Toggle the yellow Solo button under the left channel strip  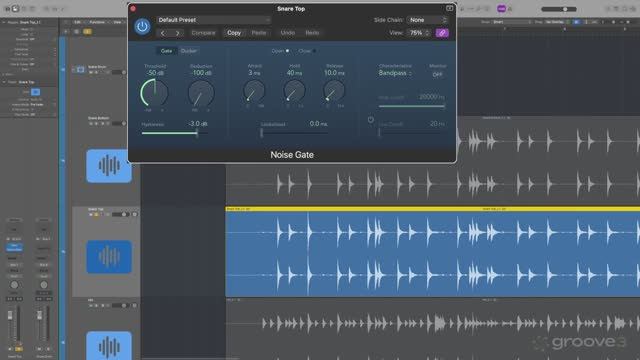(19, 349)
